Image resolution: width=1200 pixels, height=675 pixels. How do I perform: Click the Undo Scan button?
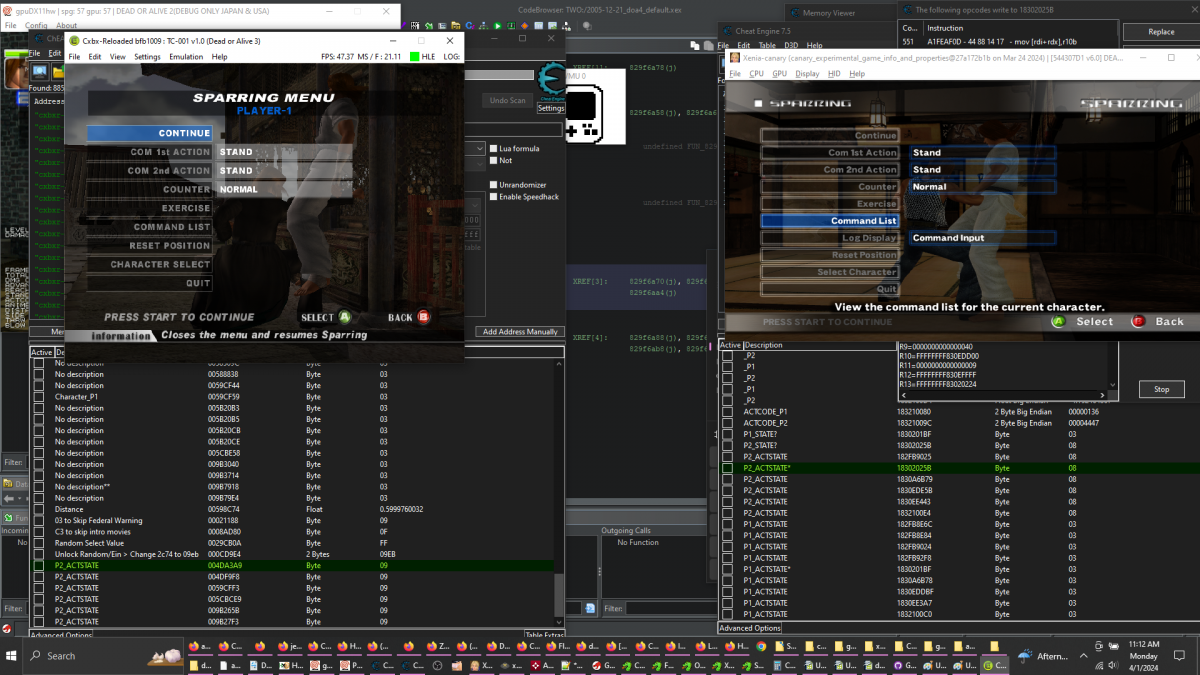508,101
